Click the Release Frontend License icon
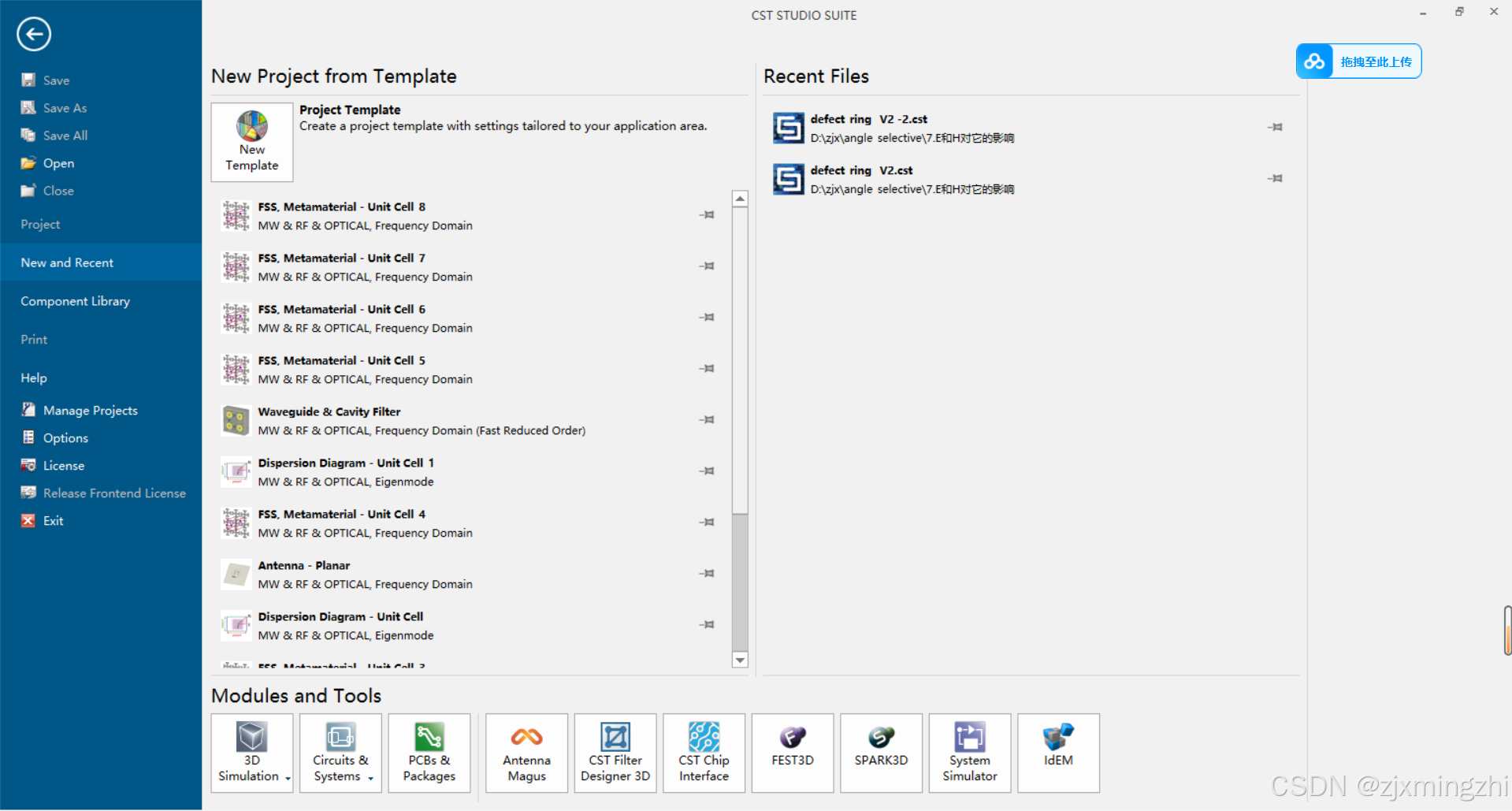The width and height of the screenshot is (1512, 811). [x=28, y=493]
